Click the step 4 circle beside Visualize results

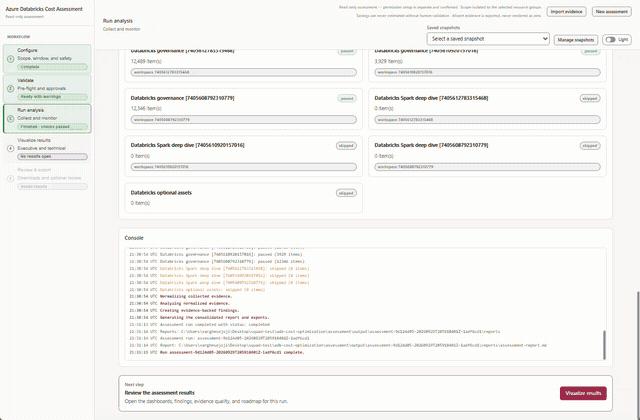tap(11, 148)
